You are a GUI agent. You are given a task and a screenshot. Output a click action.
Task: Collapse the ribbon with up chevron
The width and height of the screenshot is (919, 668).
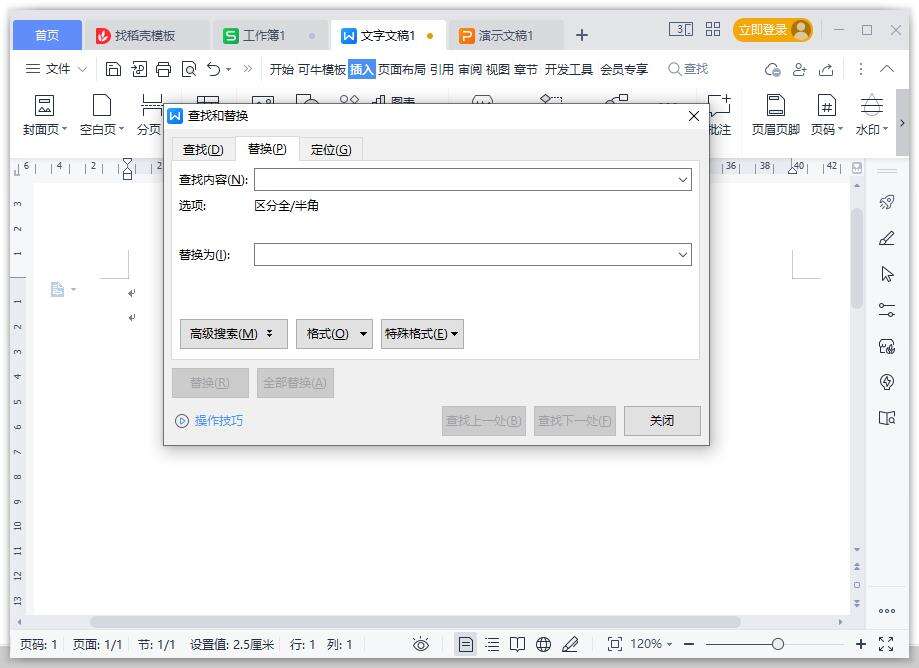887,69
